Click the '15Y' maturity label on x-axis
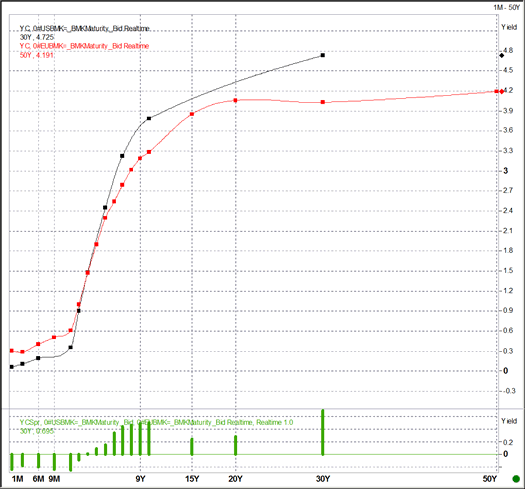 tap(192, 479)
